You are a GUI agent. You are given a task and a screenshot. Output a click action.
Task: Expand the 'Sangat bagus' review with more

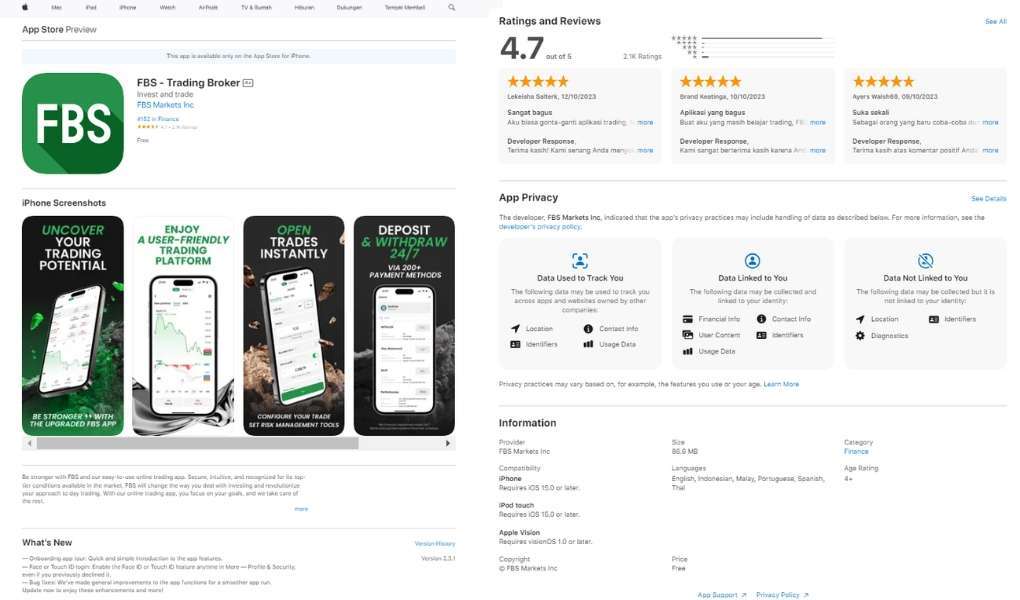(x=645, y=122)
